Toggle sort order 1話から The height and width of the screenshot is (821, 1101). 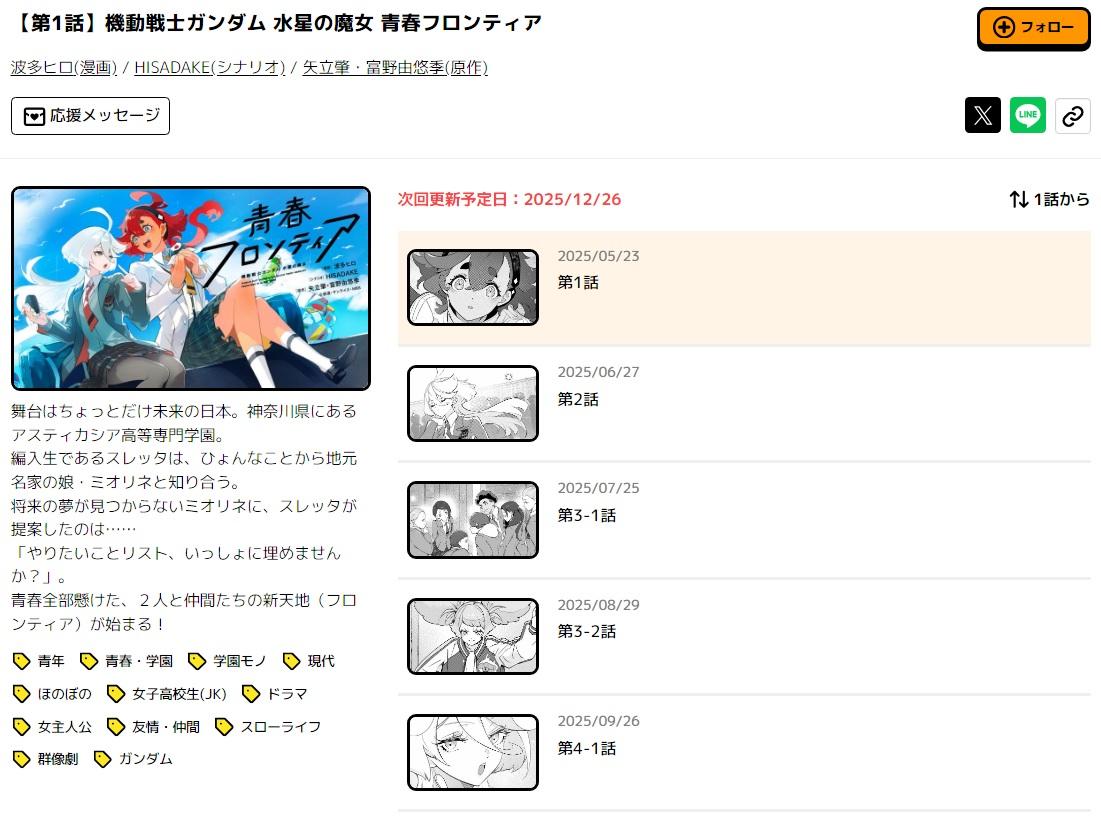pyautogui.click(x=1049, y=199)
